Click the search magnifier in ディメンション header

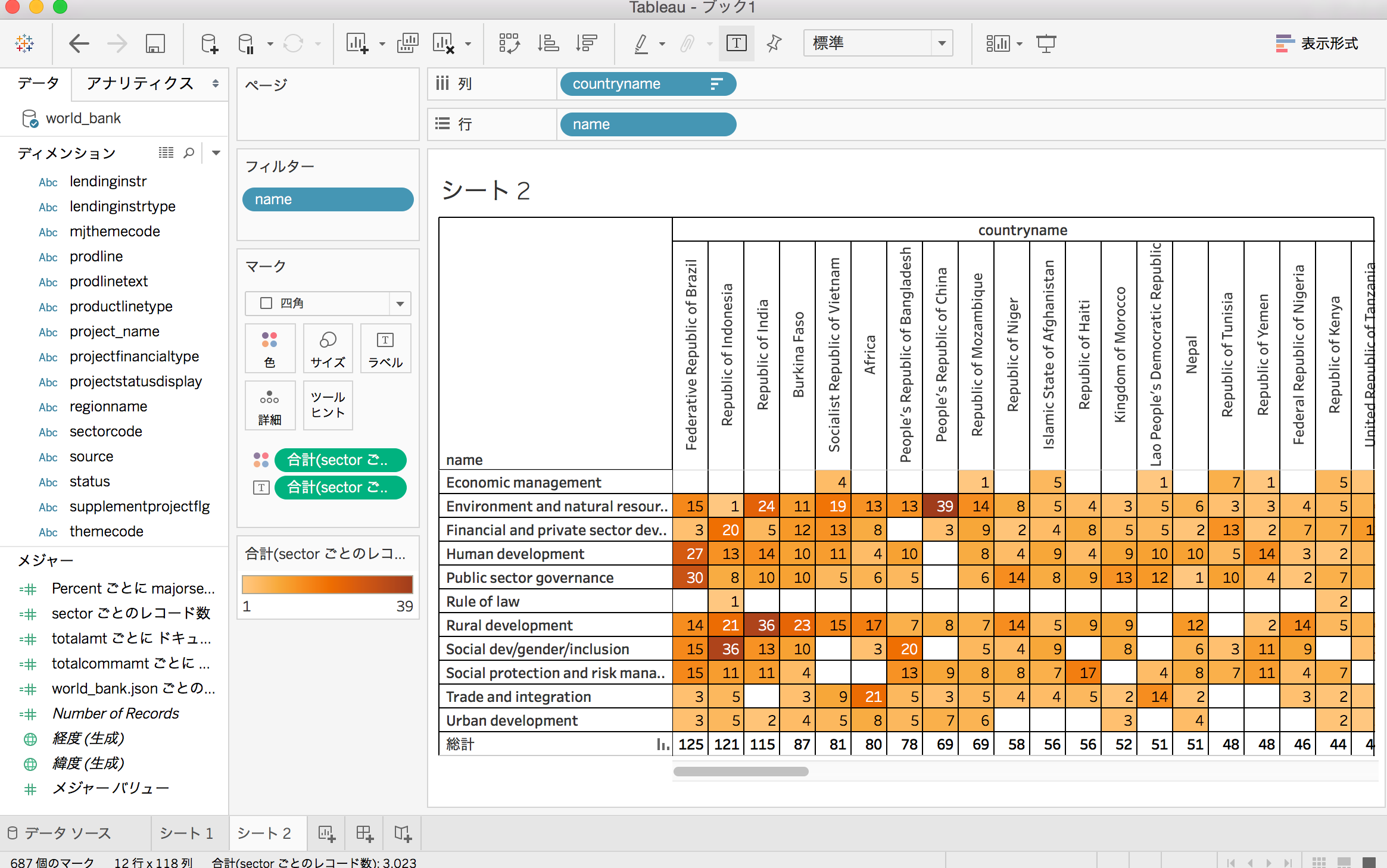[x=189, y=153]
